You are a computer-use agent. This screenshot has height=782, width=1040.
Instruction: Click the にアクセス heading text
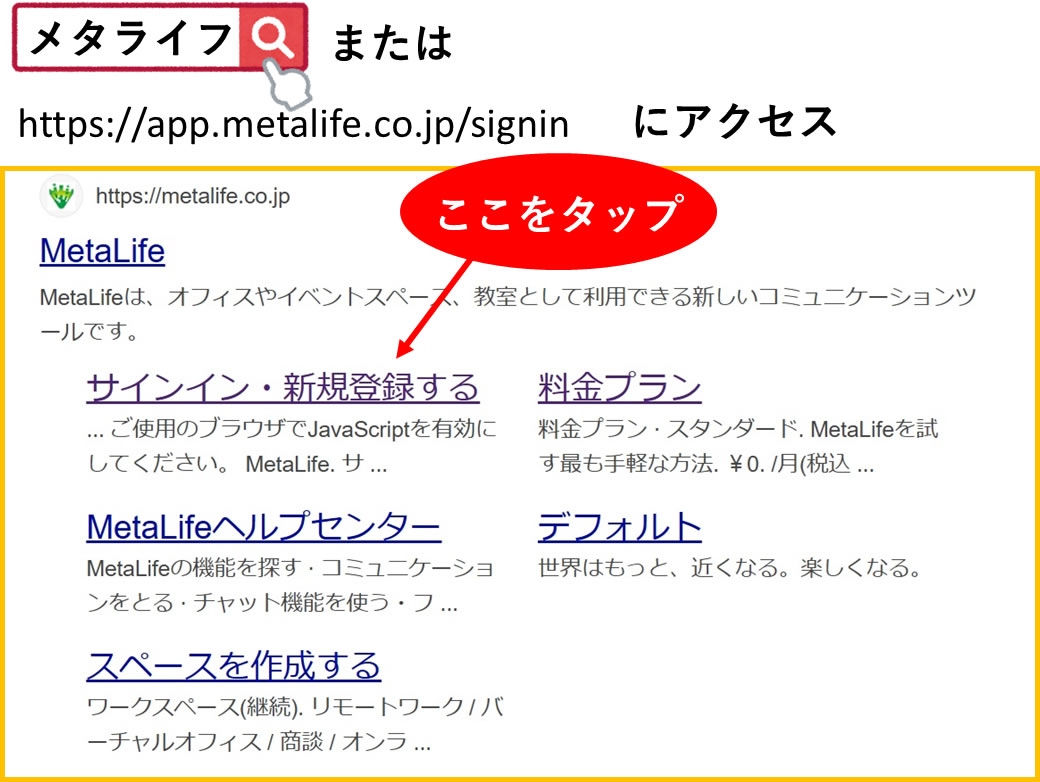pyautogui.click(x=735, y=122)
